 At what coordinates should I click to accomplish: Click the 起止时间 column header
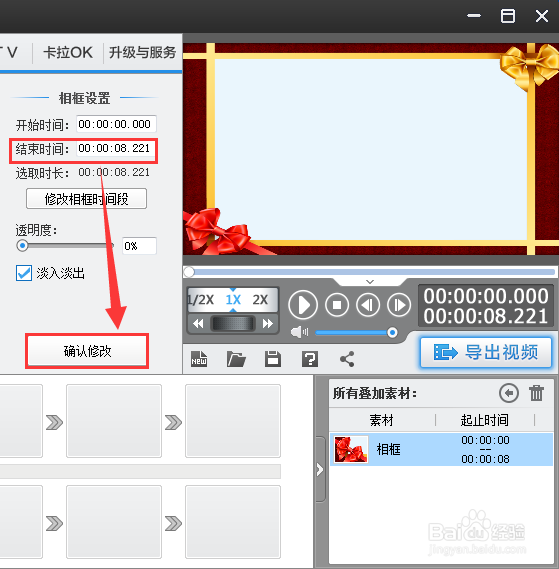coord(485,420)
